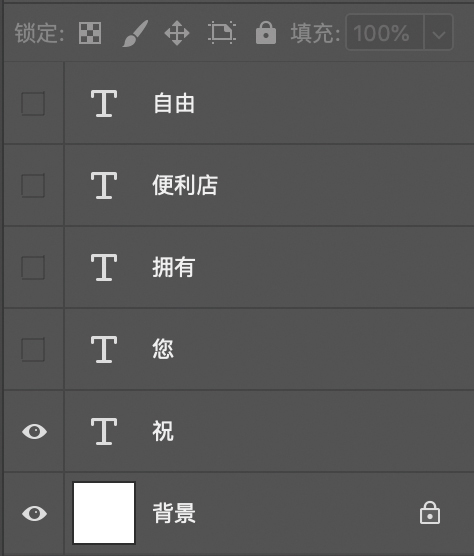This screenshot has width=474, height=556.
Task: Click the prevent artboard auto-nesting icon
Action: tap(222, 33)
